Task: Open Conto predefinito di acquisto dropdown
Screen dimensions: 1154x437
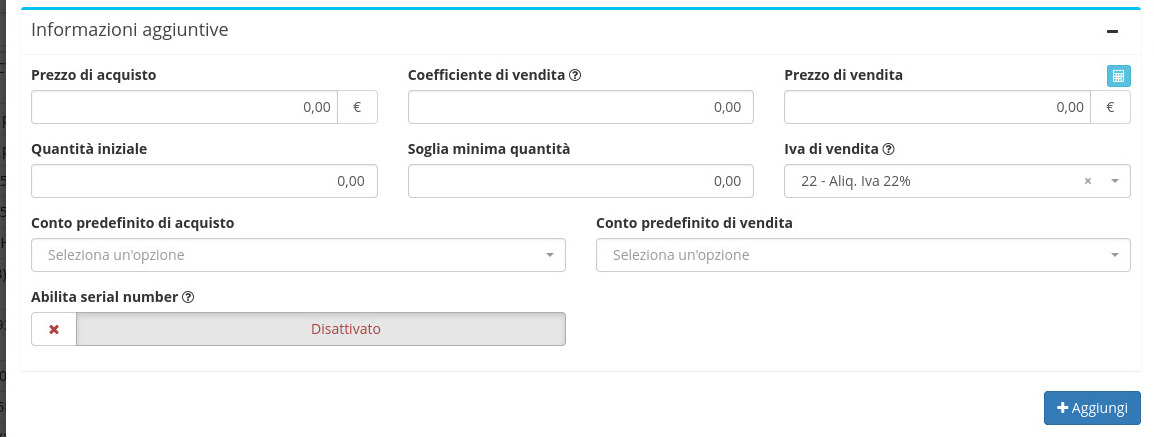Action: click(x=298, y=255)
